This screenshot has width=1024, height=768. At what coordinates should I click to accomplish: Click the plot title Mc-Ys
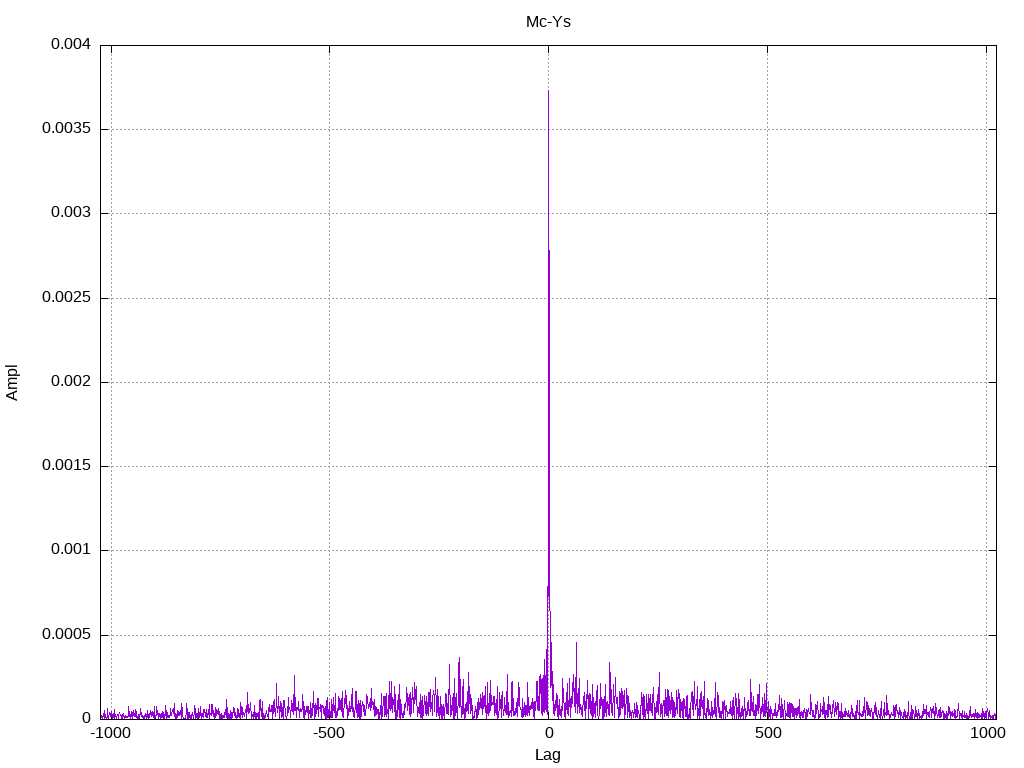548,21
